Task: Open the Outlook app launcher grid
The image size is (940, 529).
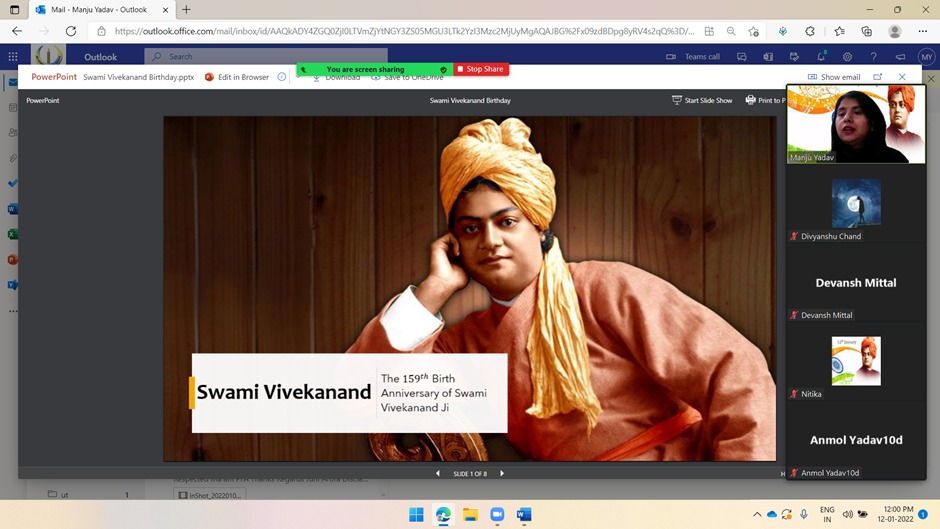Action: [13, 57]
